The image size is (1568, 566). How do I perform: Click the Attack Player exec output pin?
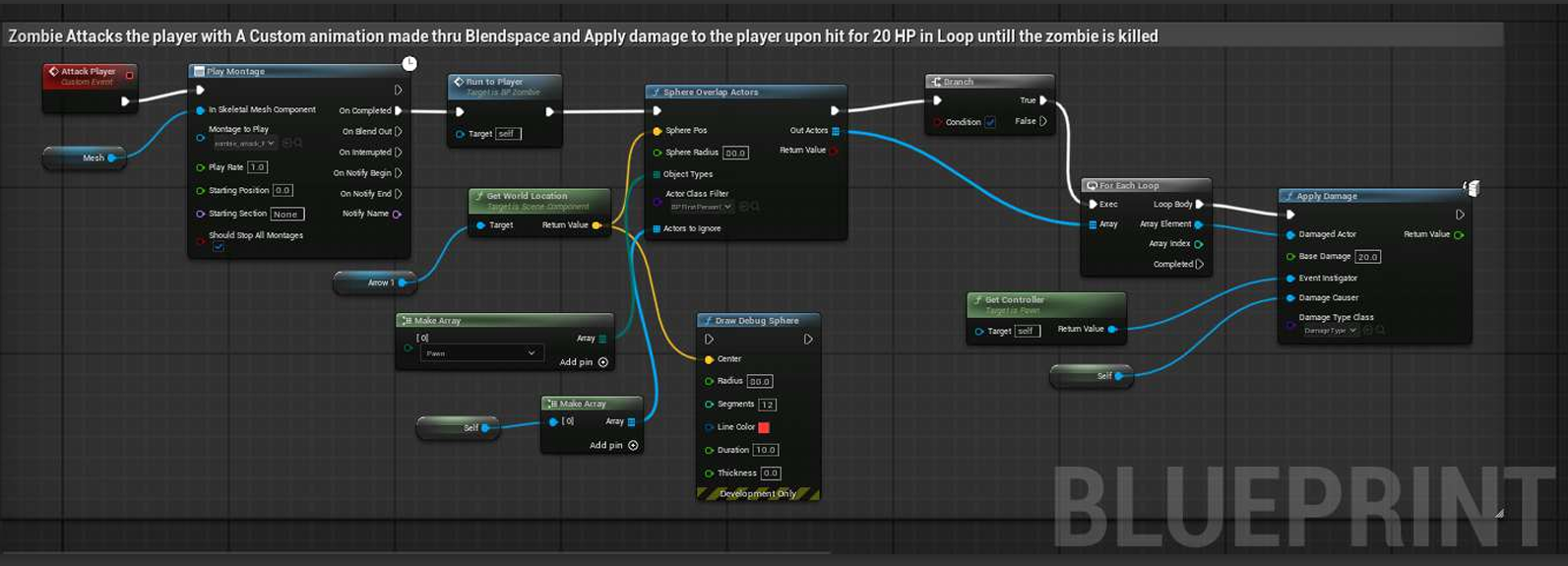(125, 100)
